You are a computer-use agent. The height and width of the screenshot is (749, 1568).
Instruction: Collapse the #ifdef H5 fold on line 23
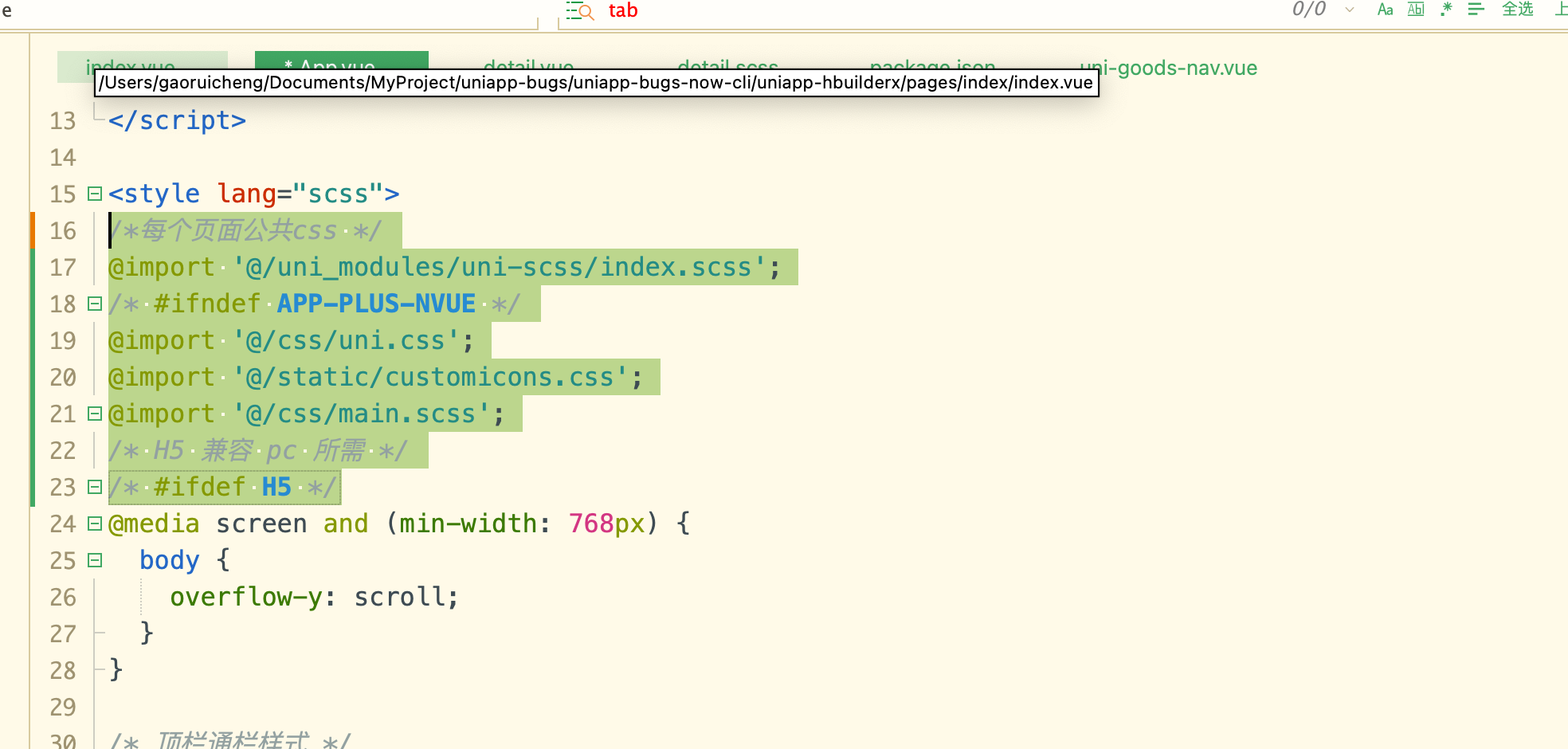pos(95,487)
